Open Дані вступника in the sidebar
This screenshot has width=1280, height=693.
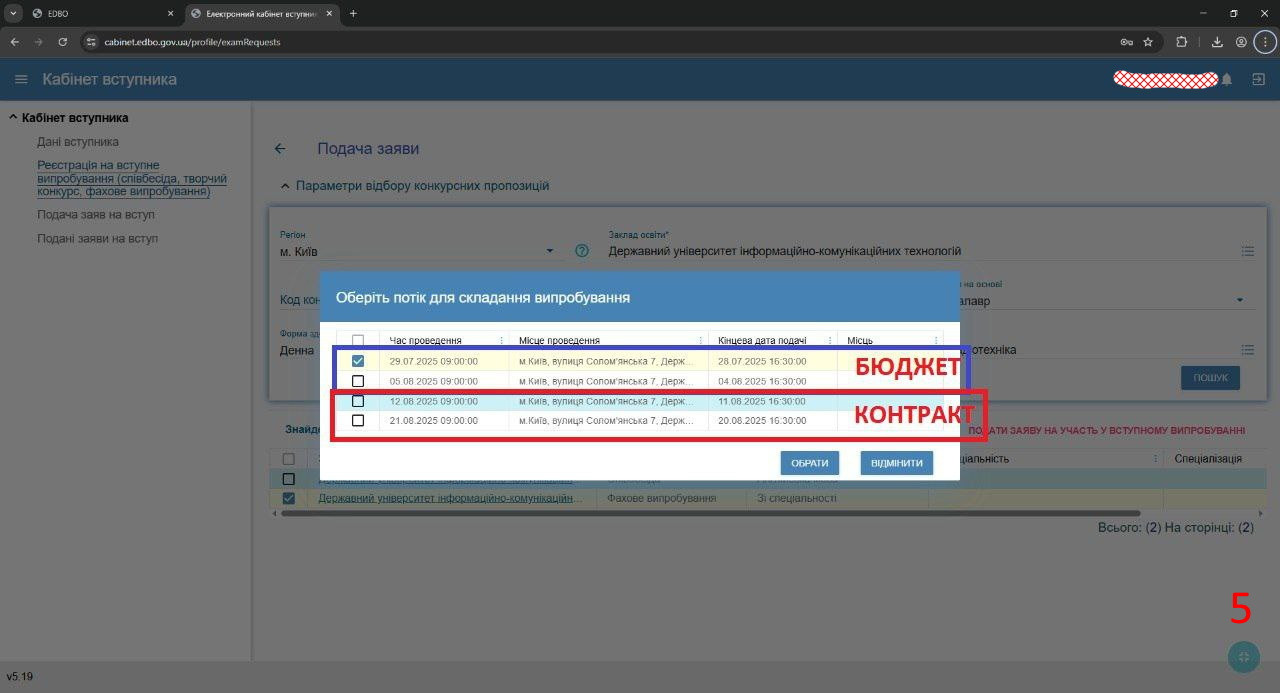(78, 142)
